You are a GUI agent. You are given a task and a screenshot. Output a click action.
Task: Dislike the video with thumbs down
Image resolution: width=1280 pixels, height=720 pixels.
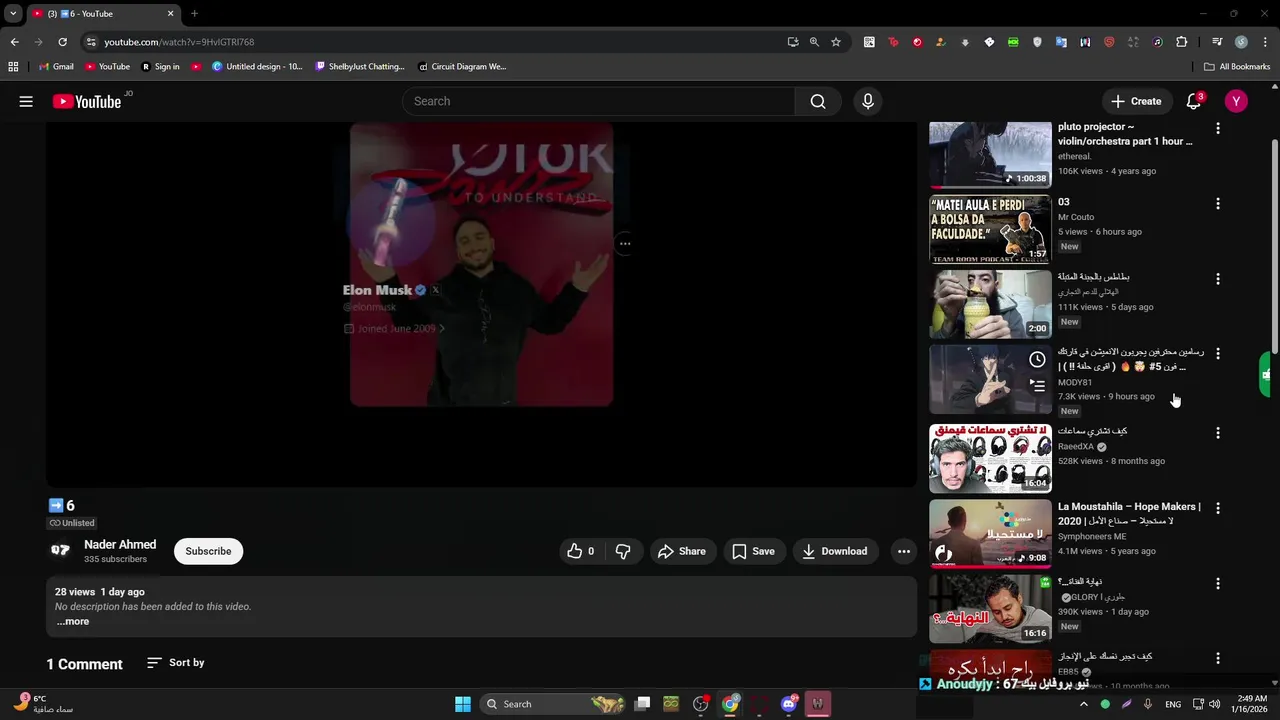(x=623, y=551)
